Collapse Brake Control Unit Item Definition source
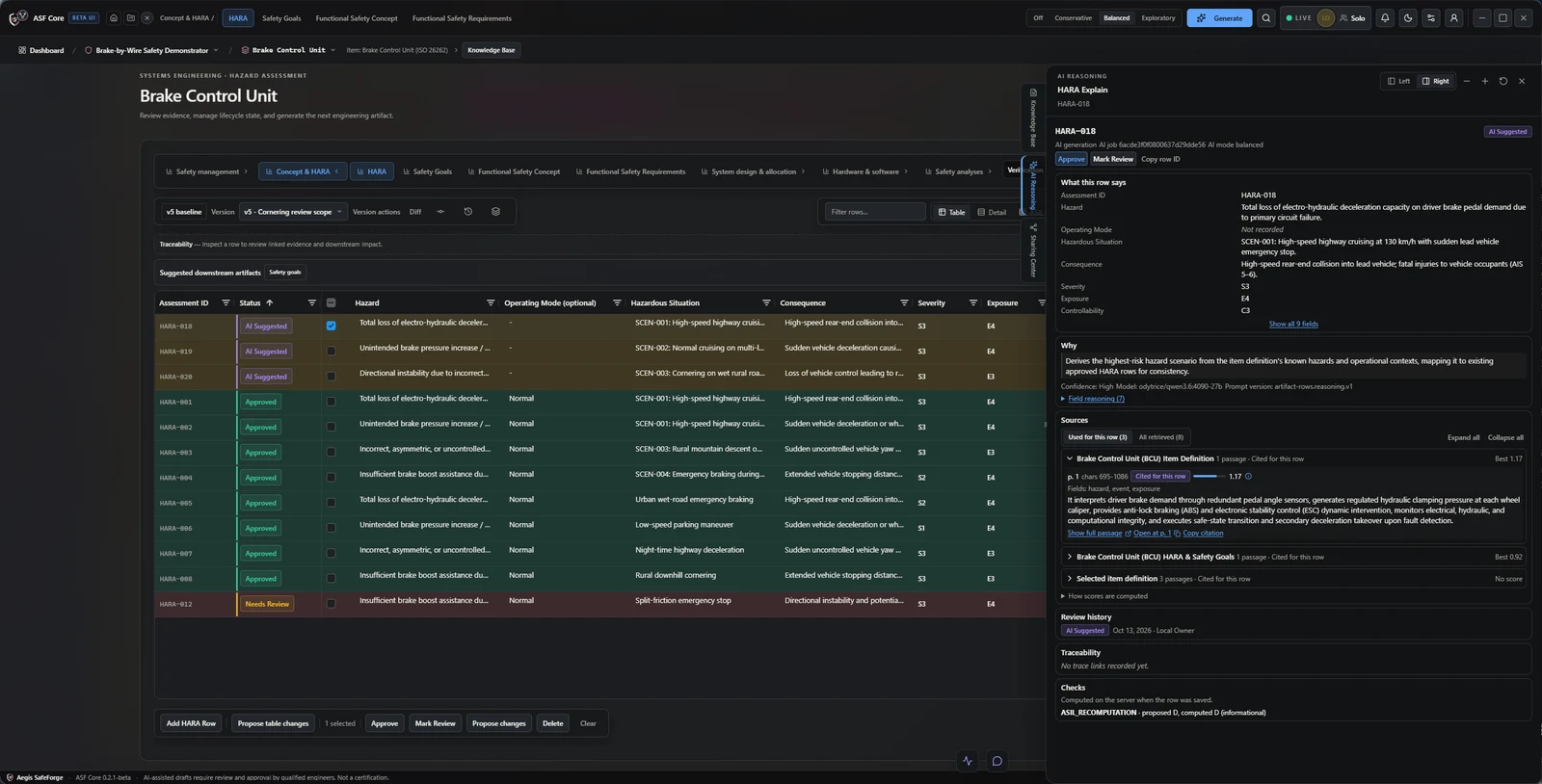Viewport: 1542px width, 784px height. (x=1295, y=458)
